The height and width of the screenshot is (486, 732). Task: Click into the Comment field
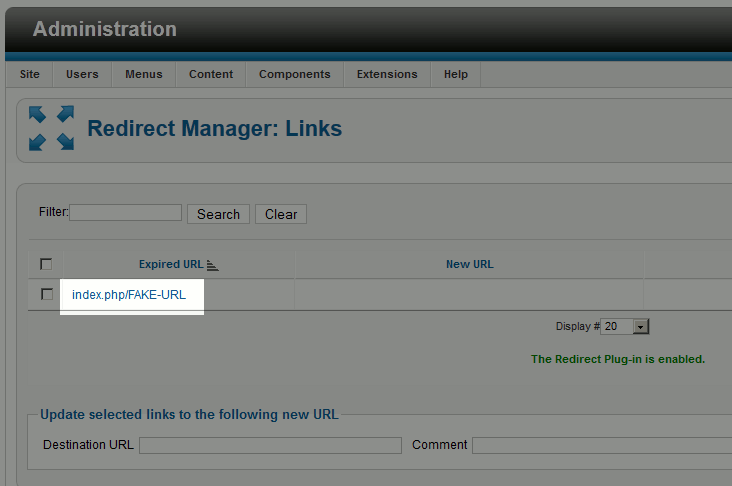(601, 445)
